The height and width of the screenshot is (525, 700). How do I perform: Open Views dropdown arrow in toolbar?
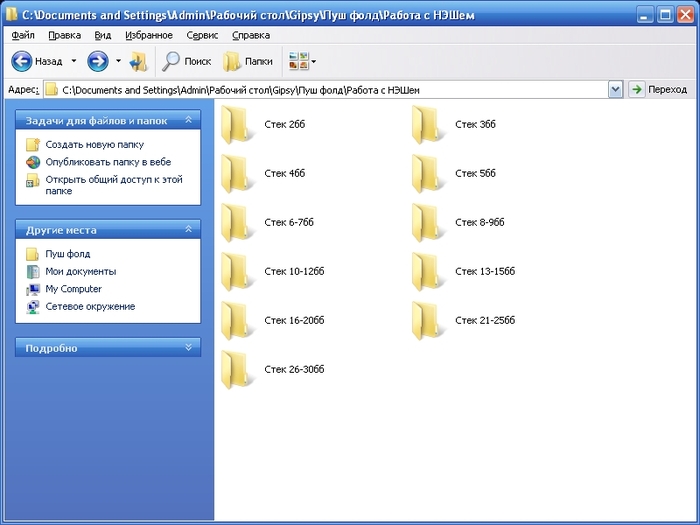tap(314, 62)
